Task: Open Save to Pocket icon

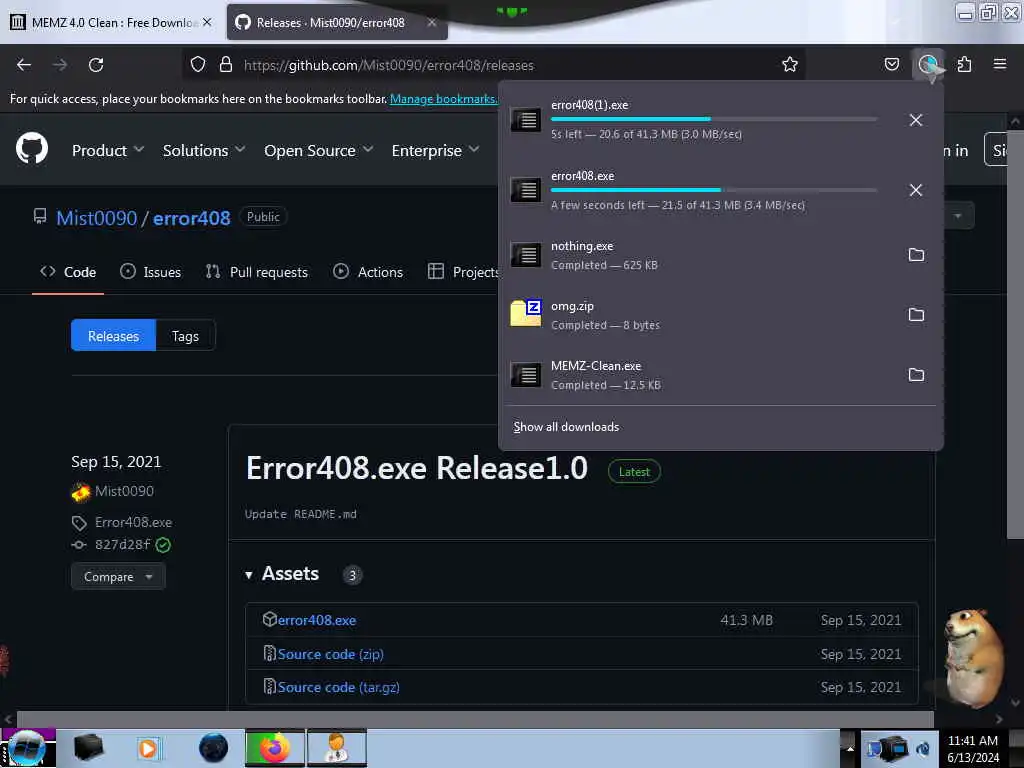Action: tap(891, 64)
